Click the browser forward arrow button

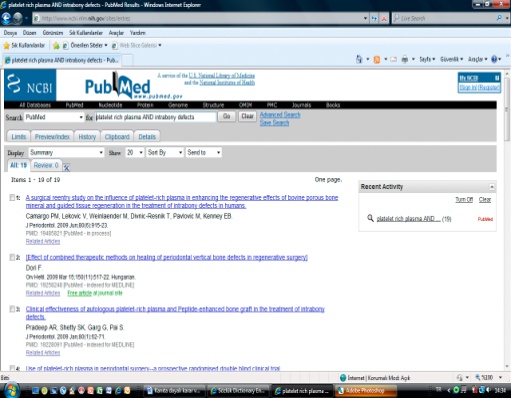(18, 18)
